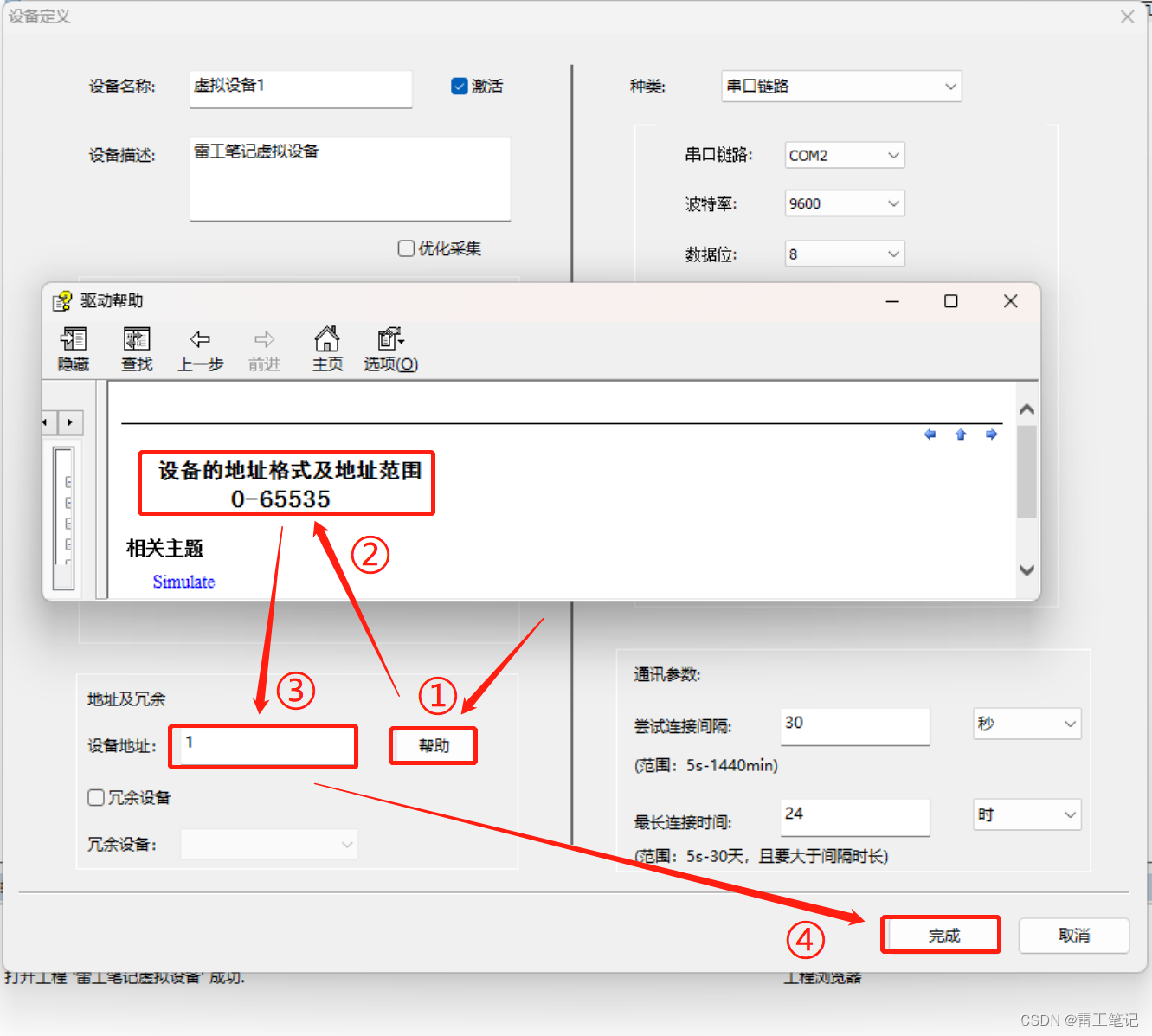Open the 种类 dropdown
The width and height of the screenshot is (1152, 1036).
pyautogui.click(x=841, y=86)
